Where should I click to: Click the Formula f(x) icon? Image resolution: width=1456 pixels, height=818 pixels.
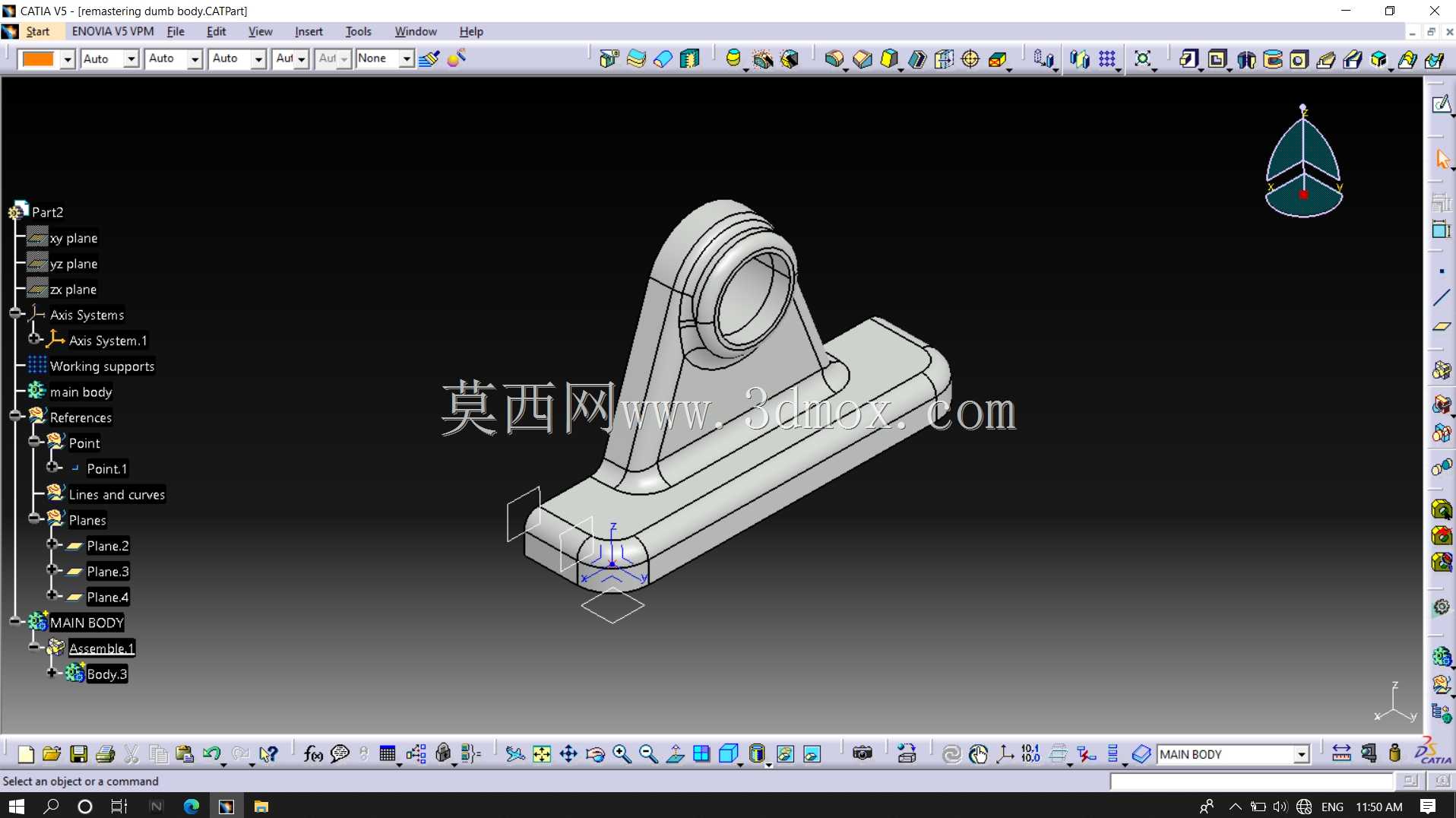[x=313, y=753]
